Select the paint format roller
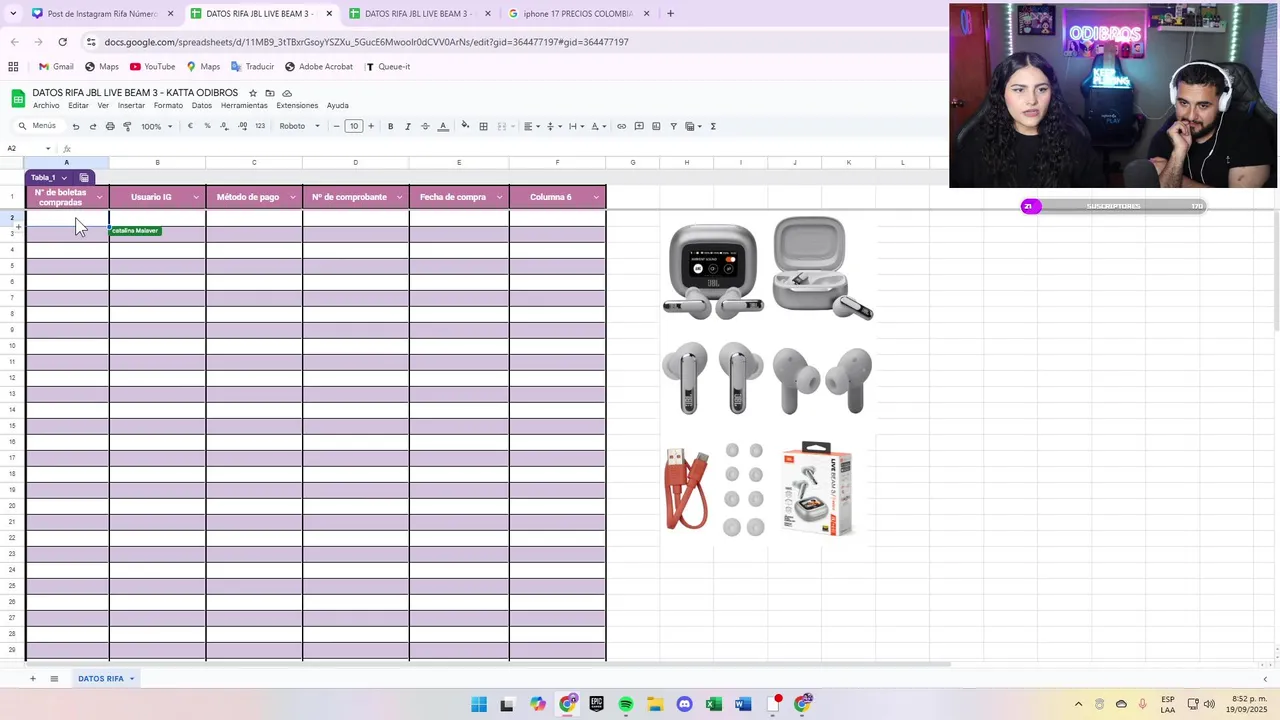Image resolution: width=1280 pixels, height=720 pixels. point(127,126)
